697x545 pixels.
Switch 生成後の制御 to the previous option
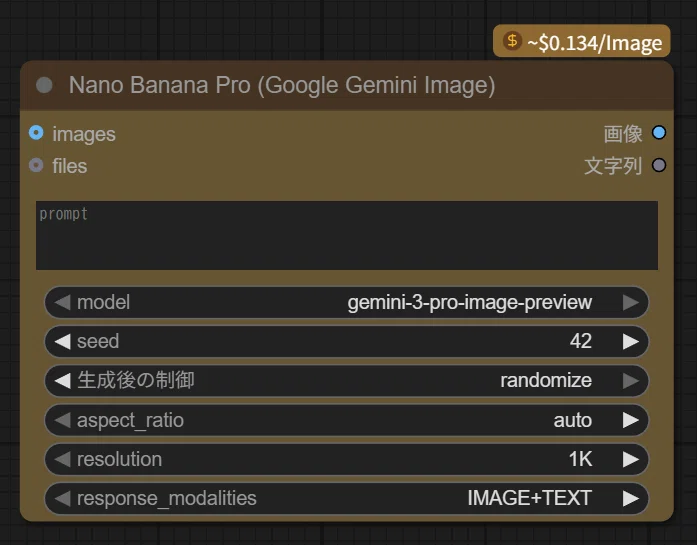pyautogui.click(x=62, y=381)
